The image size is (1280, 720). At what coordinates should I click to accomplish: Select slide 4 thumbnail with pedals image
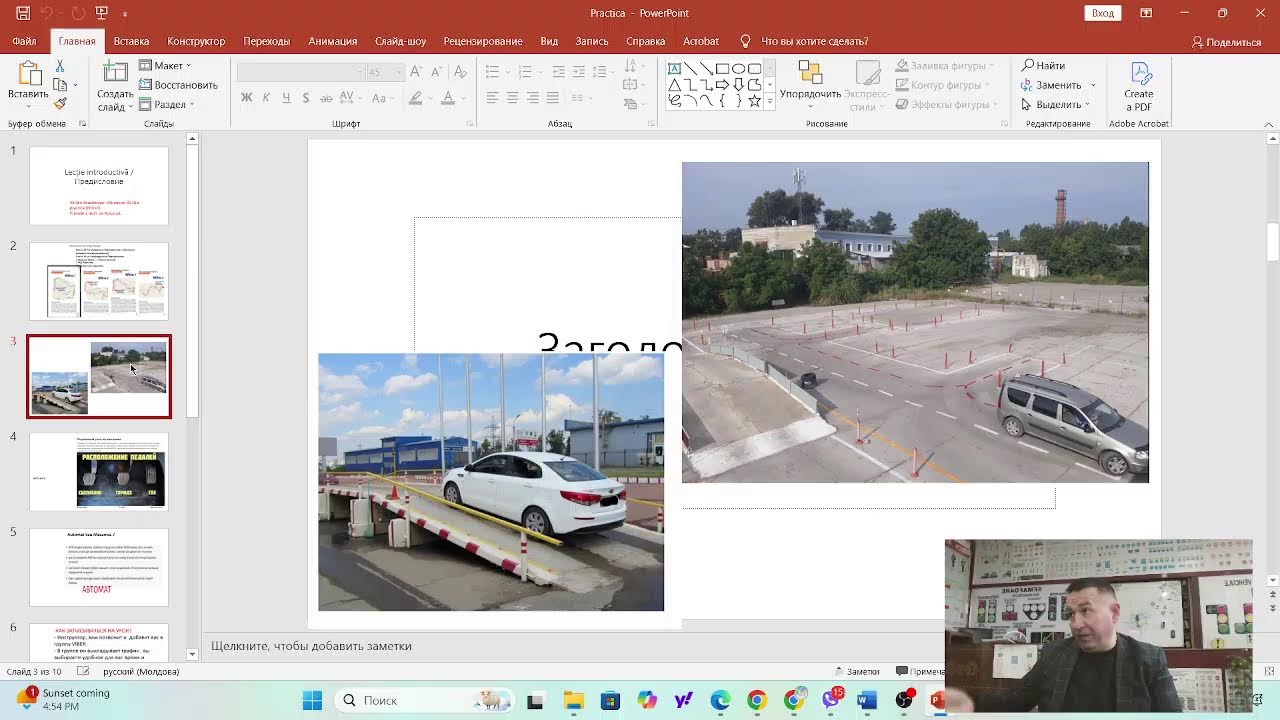[99, 471]
